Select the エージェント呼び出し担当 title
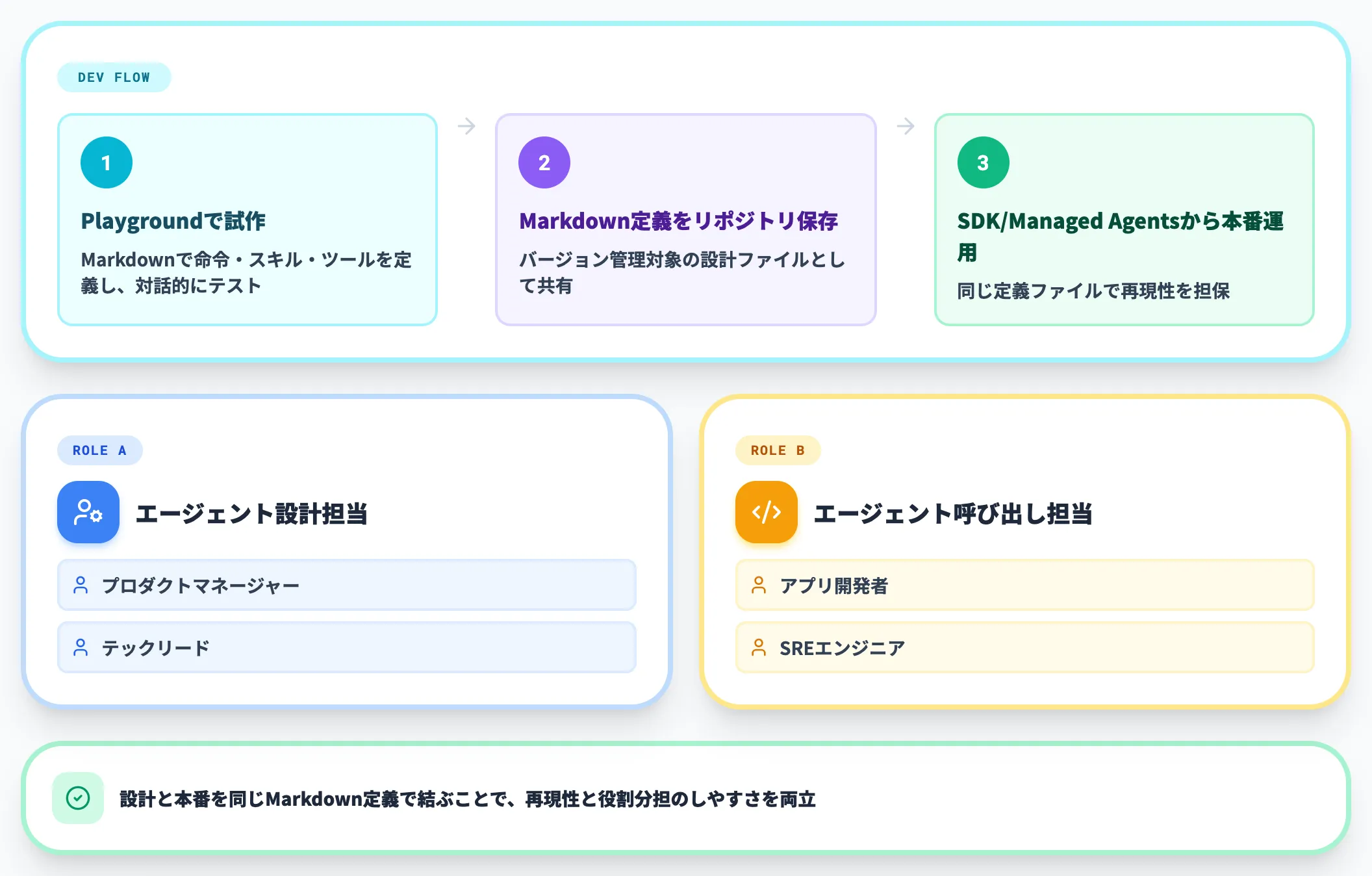Screen dimensions: 1372x876 coord(953,513)
